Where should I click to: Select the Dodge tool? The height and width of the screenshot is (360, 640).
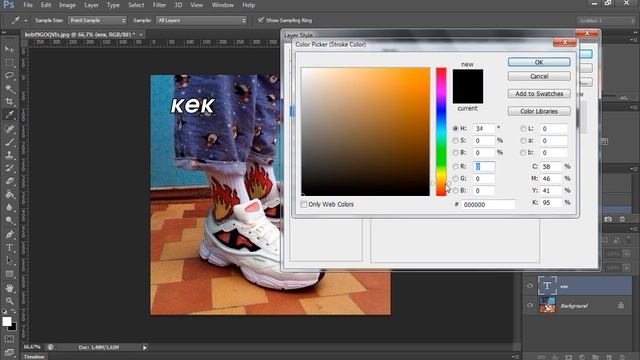(x=9, y=220)
